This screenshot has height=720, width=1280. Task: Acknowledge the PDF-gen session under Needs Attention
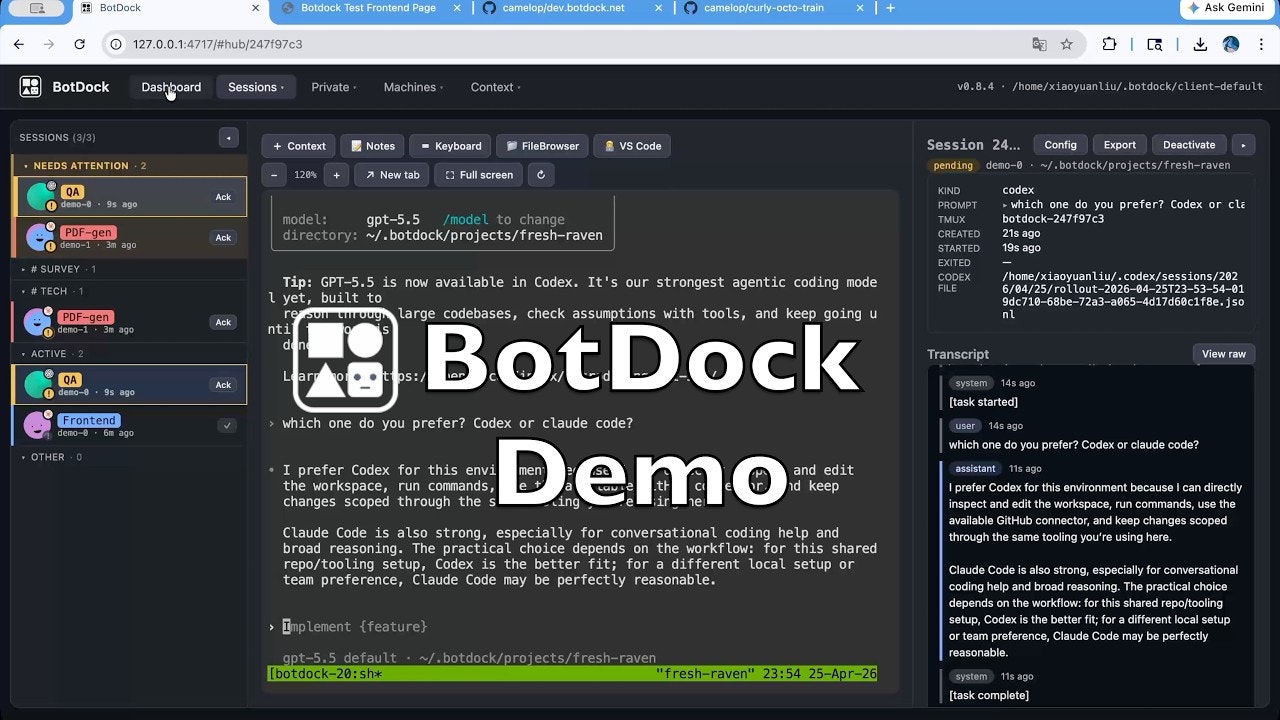[x=223, y=238]
